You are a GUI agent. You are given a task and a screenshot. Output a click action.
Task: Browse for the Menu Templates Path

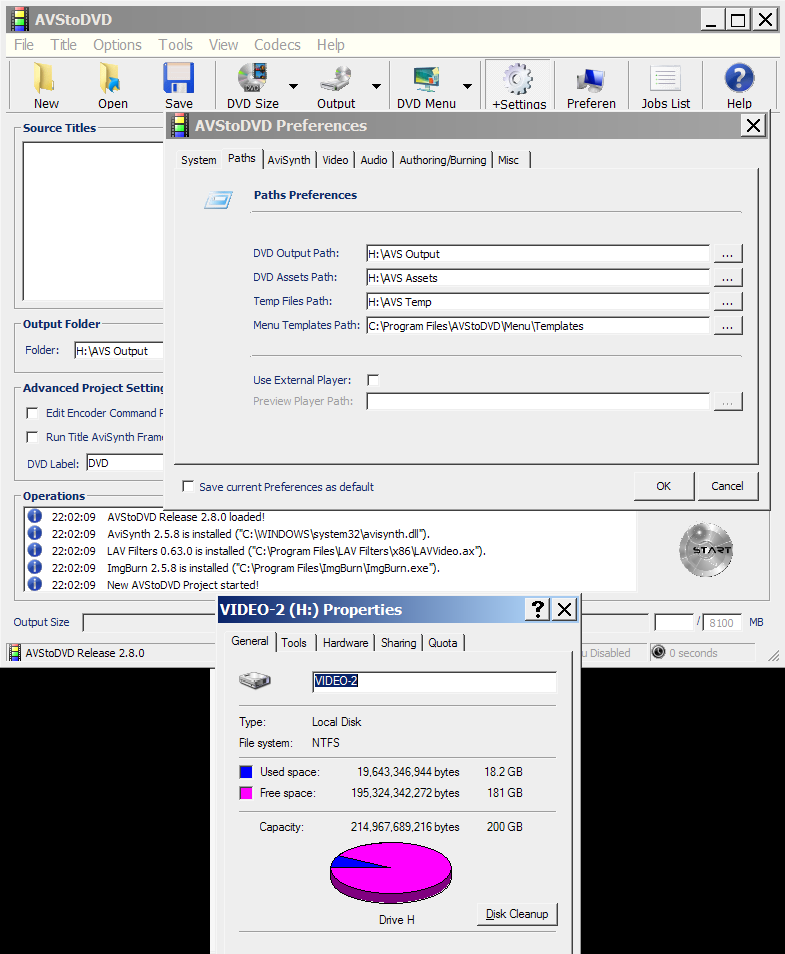[728, 326]
